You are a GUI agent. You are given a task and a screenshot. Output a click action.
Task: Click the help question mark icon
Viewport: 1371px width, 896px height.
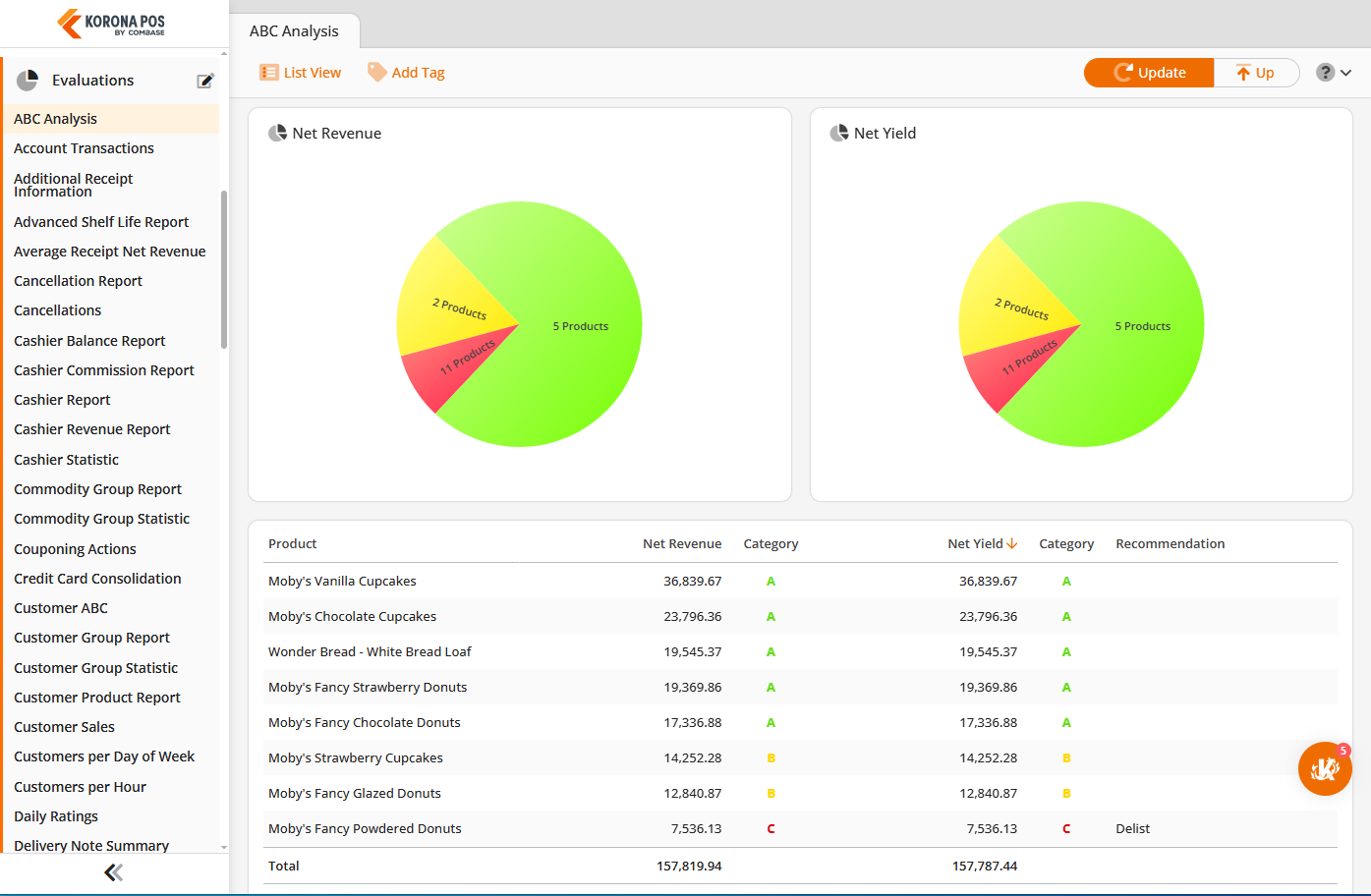pos(1325,73)
